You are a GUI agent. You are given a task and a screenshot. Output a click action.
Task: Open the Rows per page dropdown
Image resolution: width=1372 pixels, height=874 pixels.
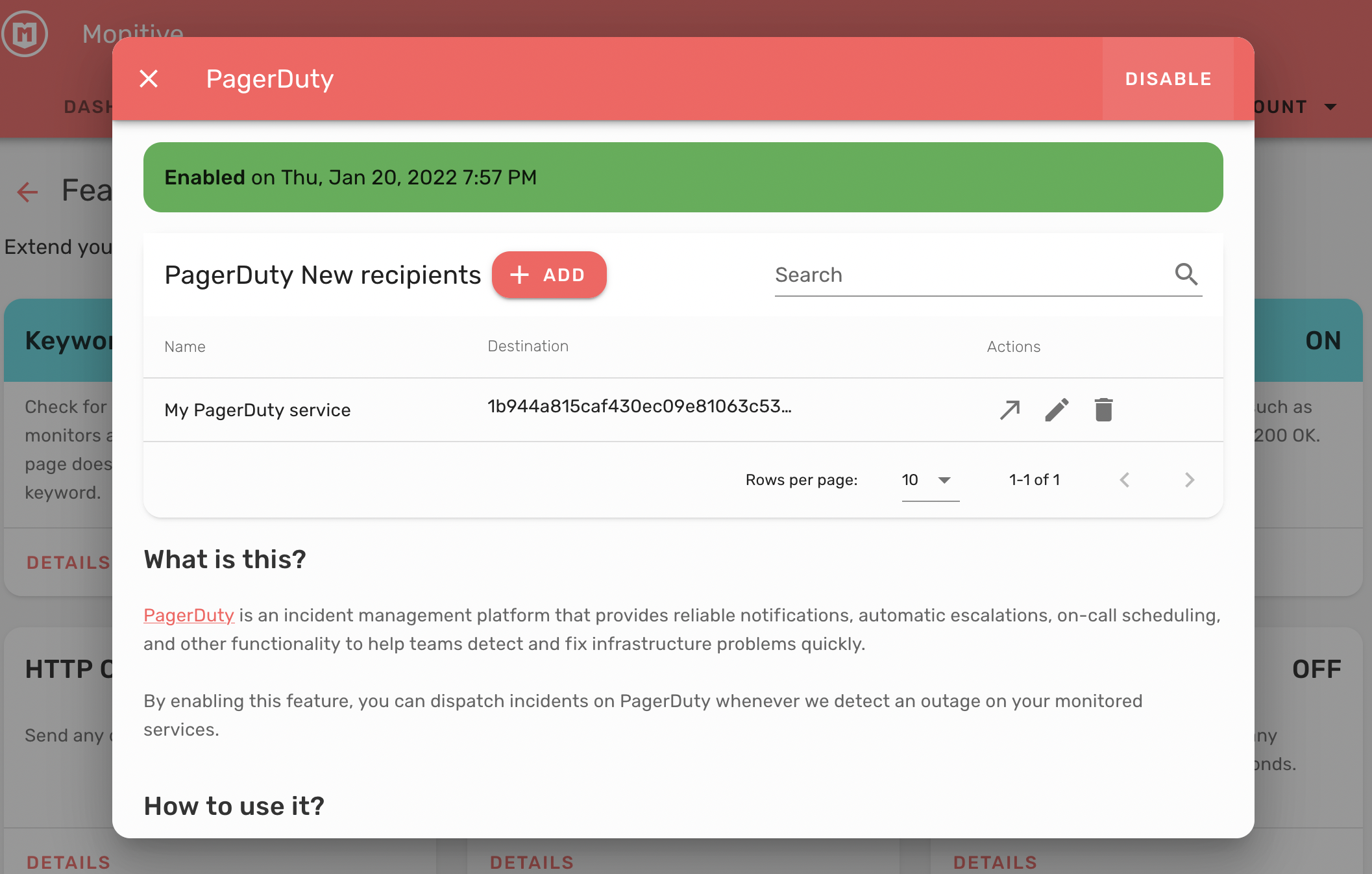[929, 480]
